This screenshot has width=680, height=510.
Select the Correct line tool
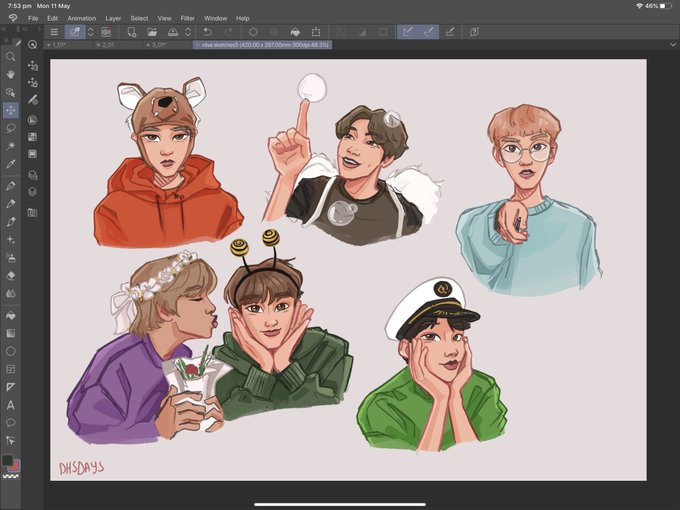[x=10, y=441]
